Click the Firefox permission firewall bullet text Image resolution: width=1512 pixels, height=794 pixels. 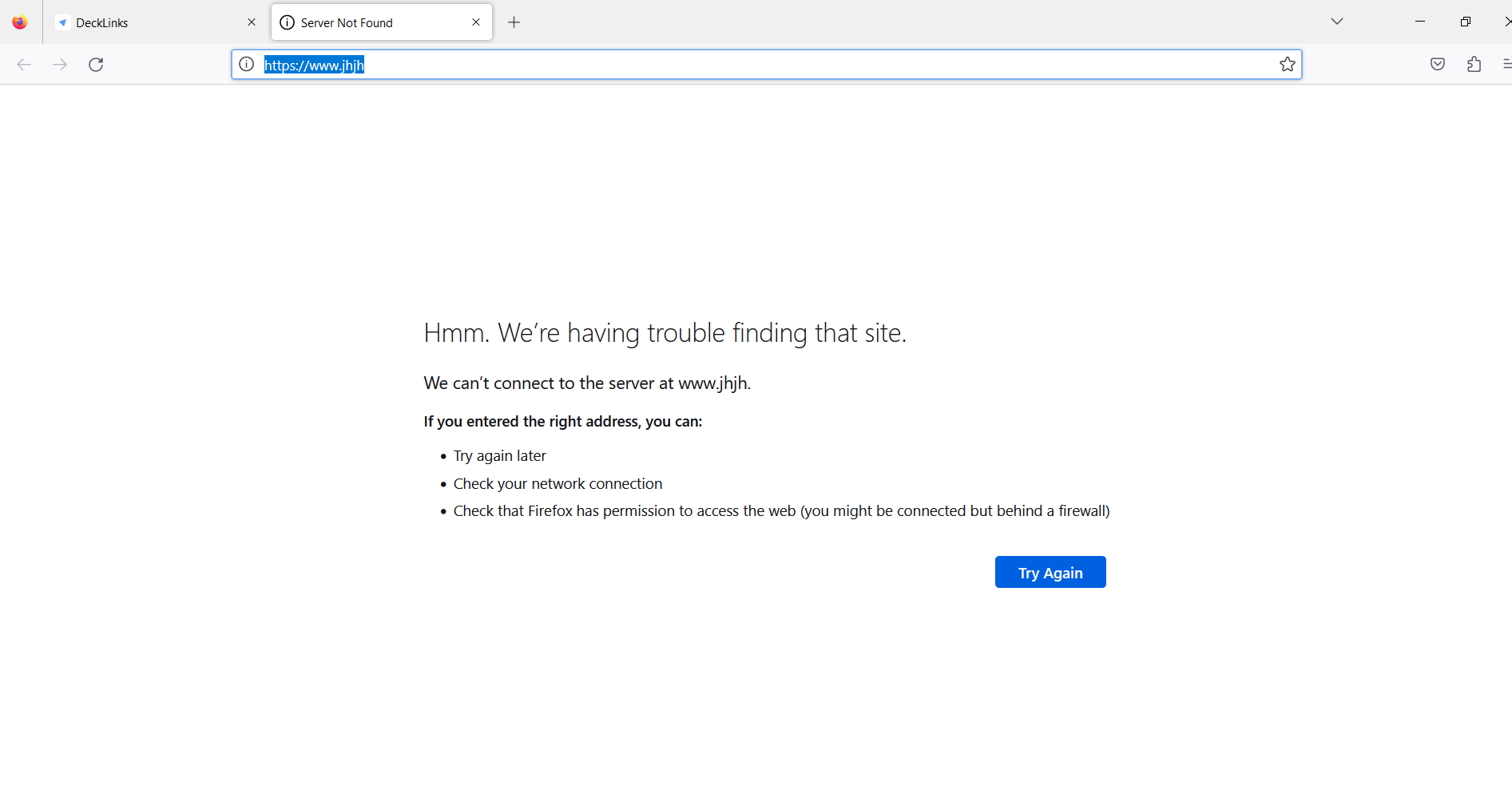(x=782, y=511)
